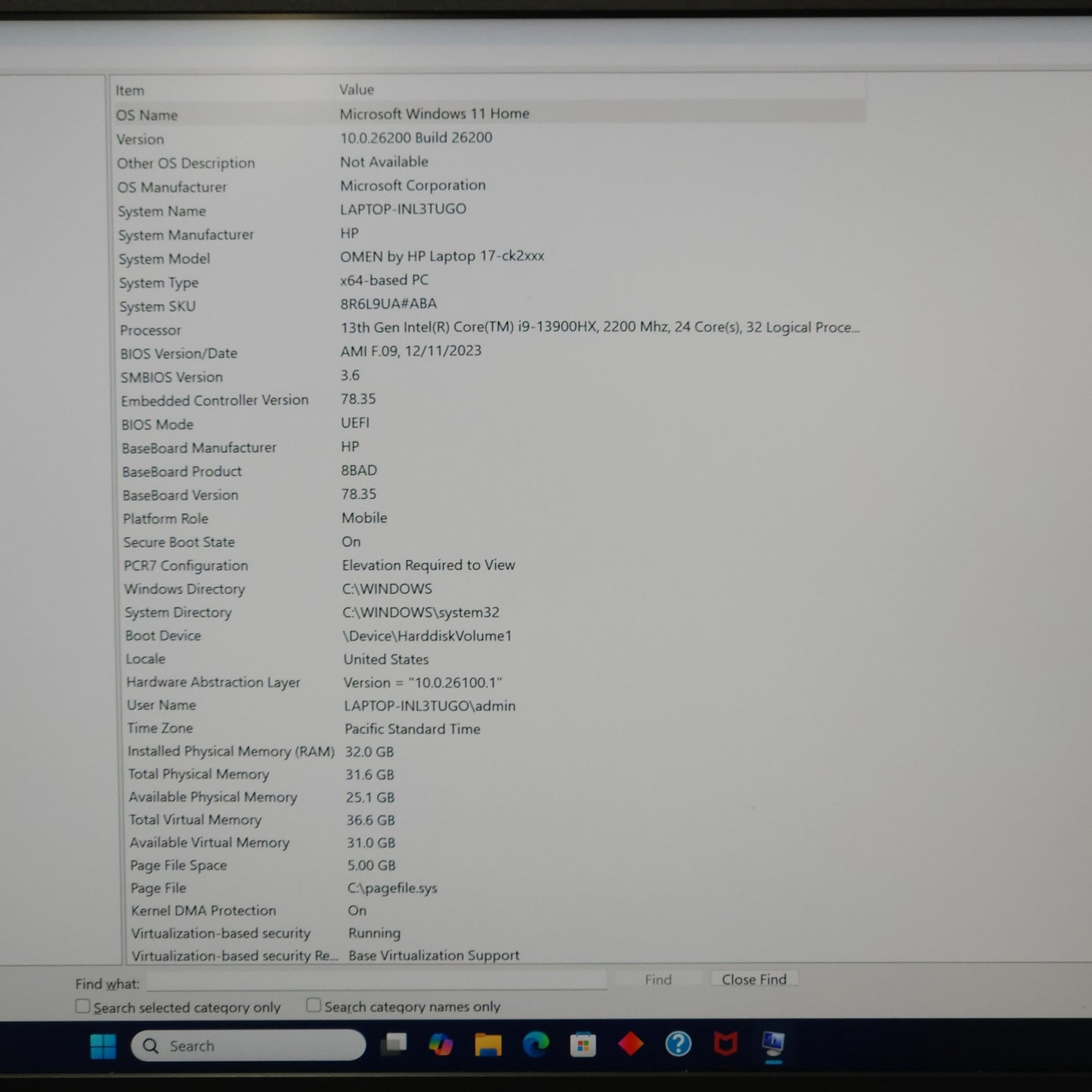Open Task View from the taskbar
The height and width of the screenshot is (1092, 1092).
click(x=393, y=1045)
